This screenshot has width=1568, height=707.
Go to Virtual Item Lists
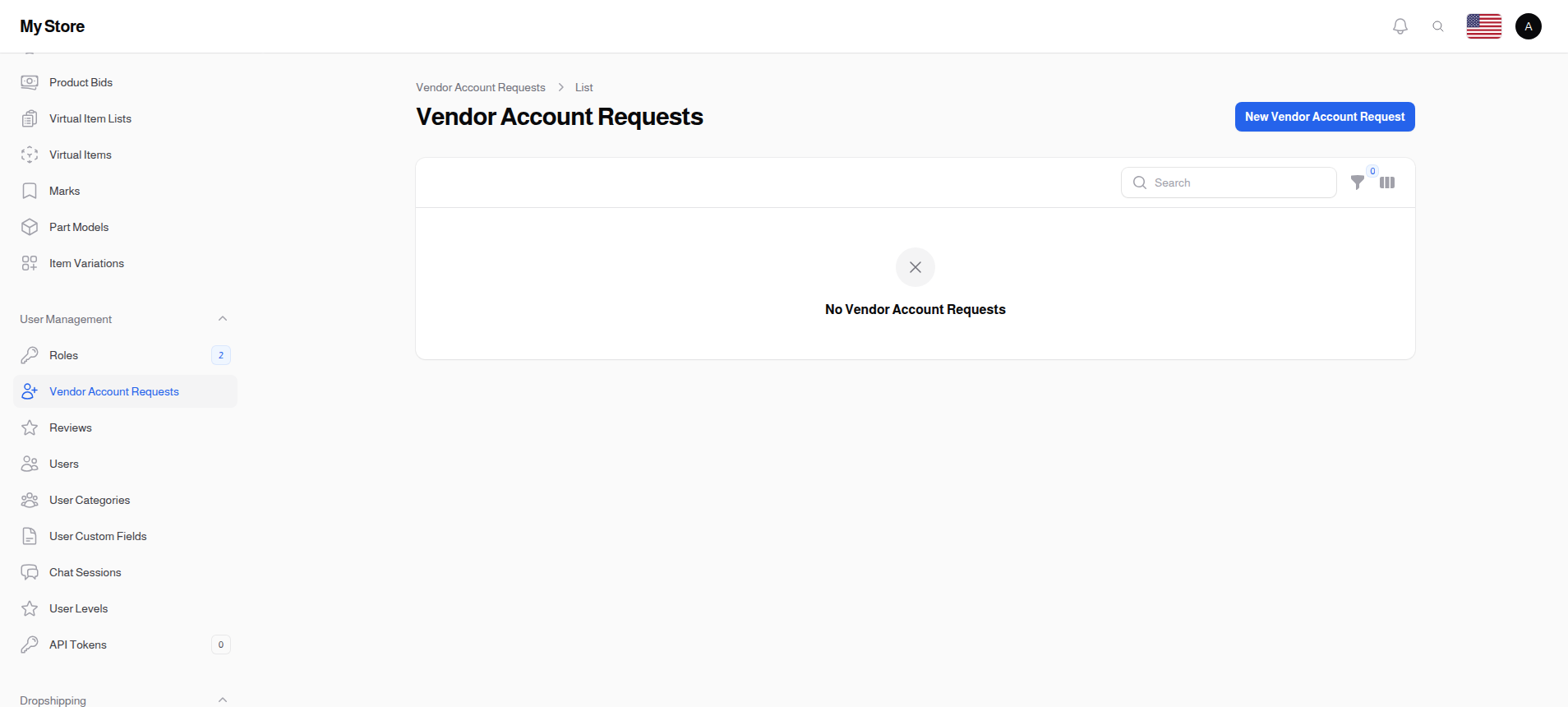(x=125, y=118)
